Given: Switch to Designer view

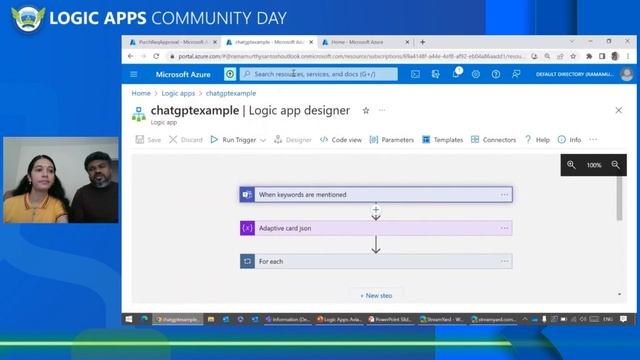Looking at the screenshot, I should [x=293, y=140].
